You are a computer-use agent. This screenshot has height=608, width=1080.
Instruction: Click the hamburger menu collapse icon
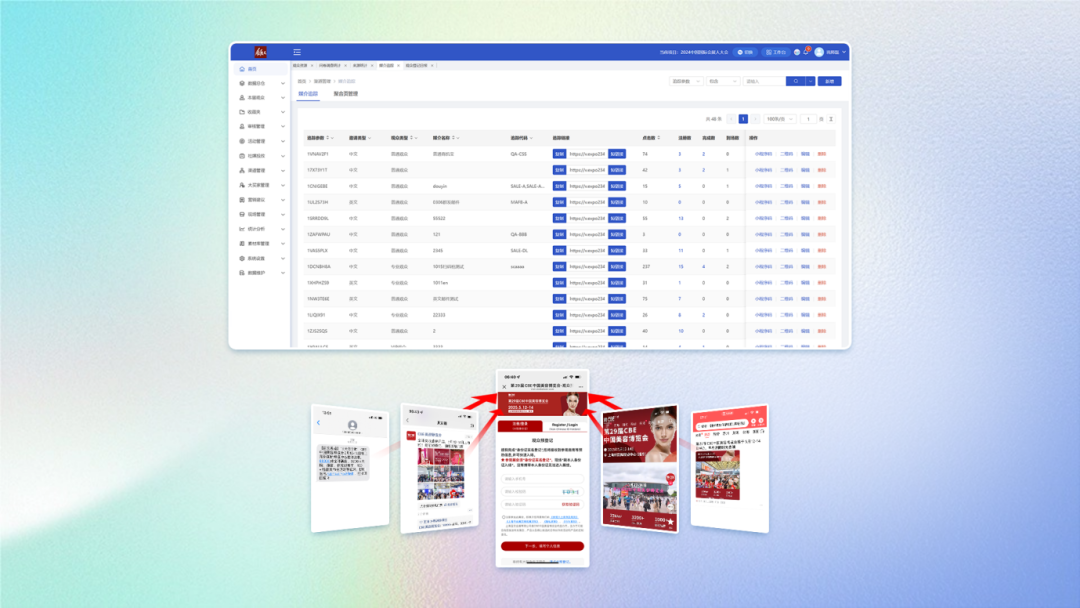[x=297, y=52]
